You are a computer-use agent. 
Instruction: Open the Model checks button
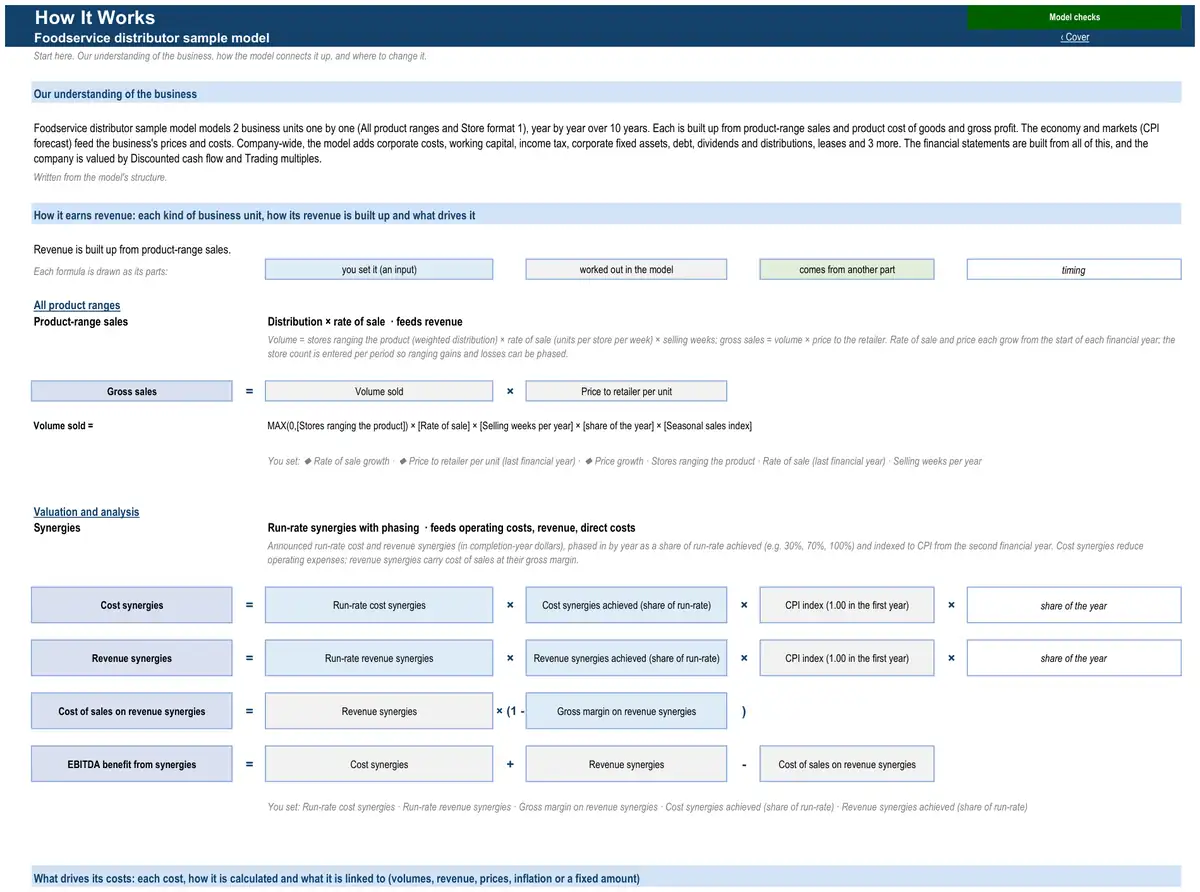pyautogui.click(x=1074, y=17)
